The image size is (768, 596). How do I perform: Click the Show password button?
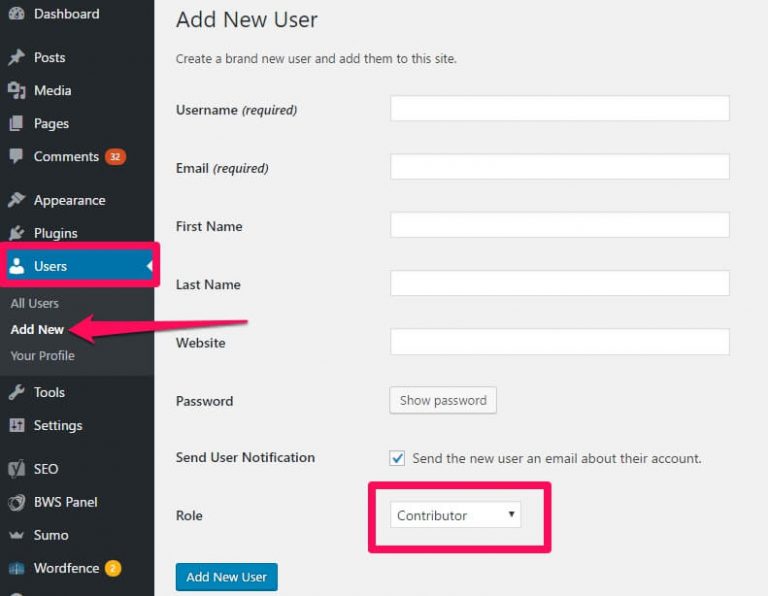tap(443, 401)
